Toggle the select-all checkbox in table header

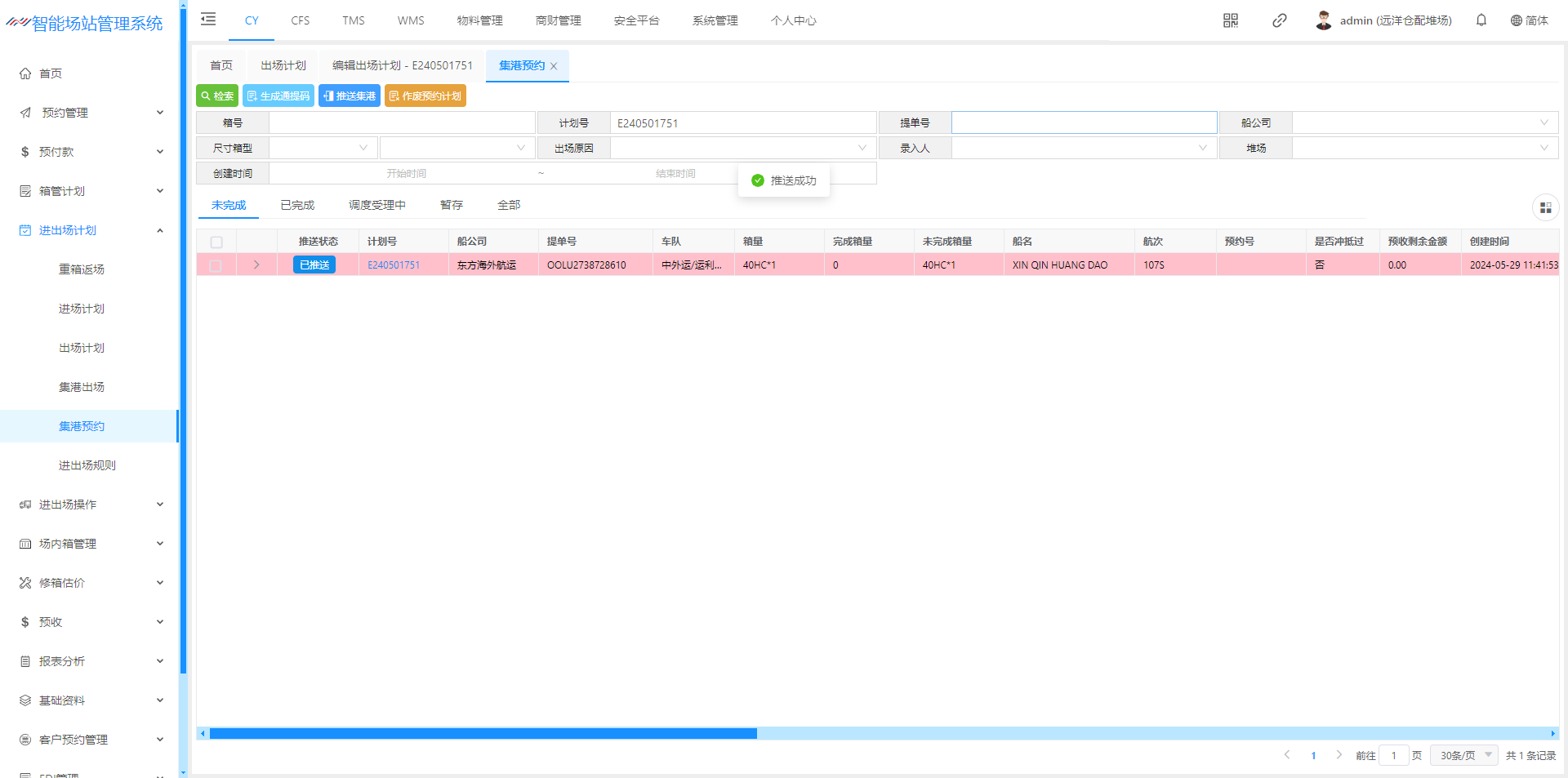216,242
